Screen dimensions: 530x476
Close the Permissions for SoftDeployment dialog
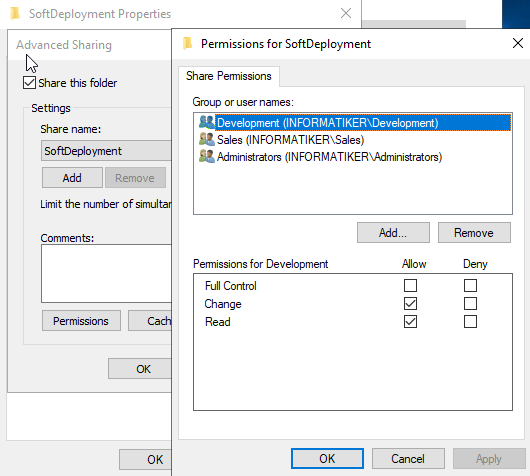pyautogui.click(x=517, y=43)
